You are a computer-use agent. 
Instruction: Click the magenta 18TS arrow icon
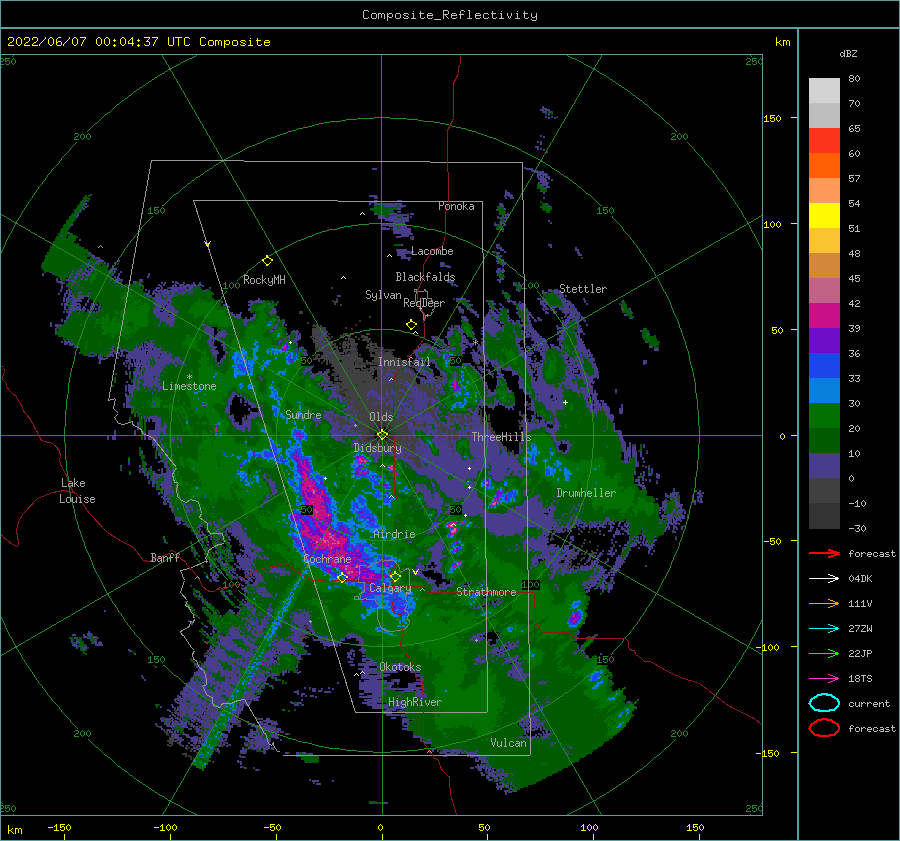click(824, 679)
